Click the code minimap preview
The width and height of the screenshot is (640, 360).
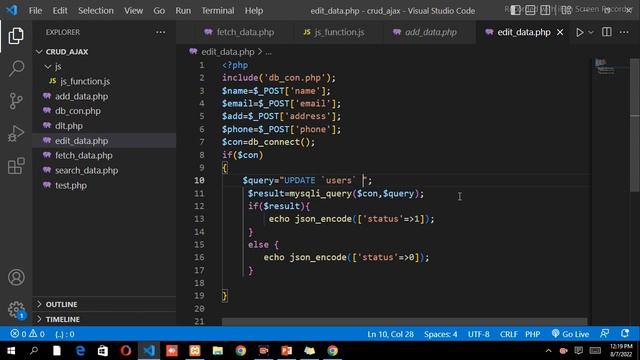point(605,66)
